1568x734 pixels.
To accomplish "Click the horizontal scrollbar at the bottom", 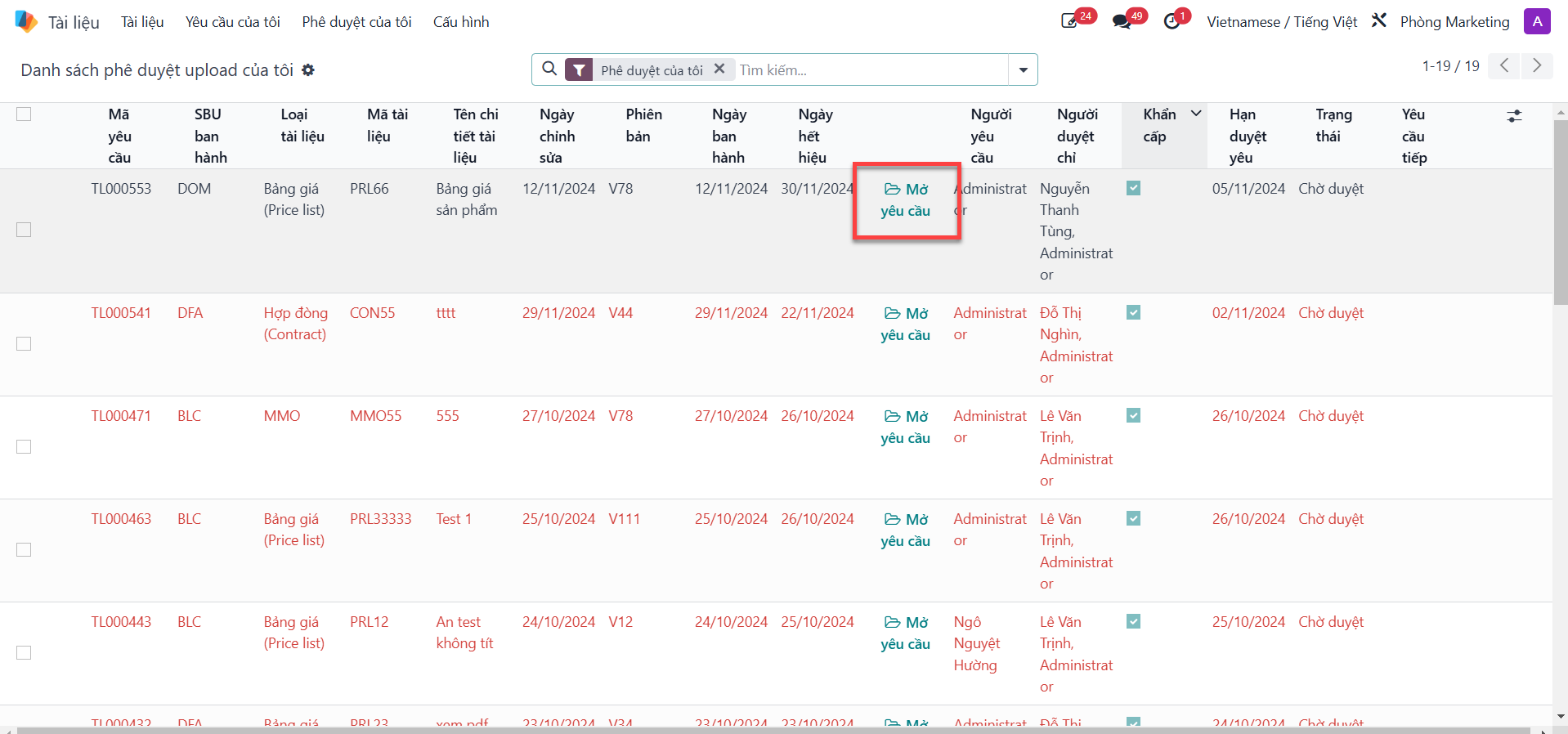I will click(773, 730).
